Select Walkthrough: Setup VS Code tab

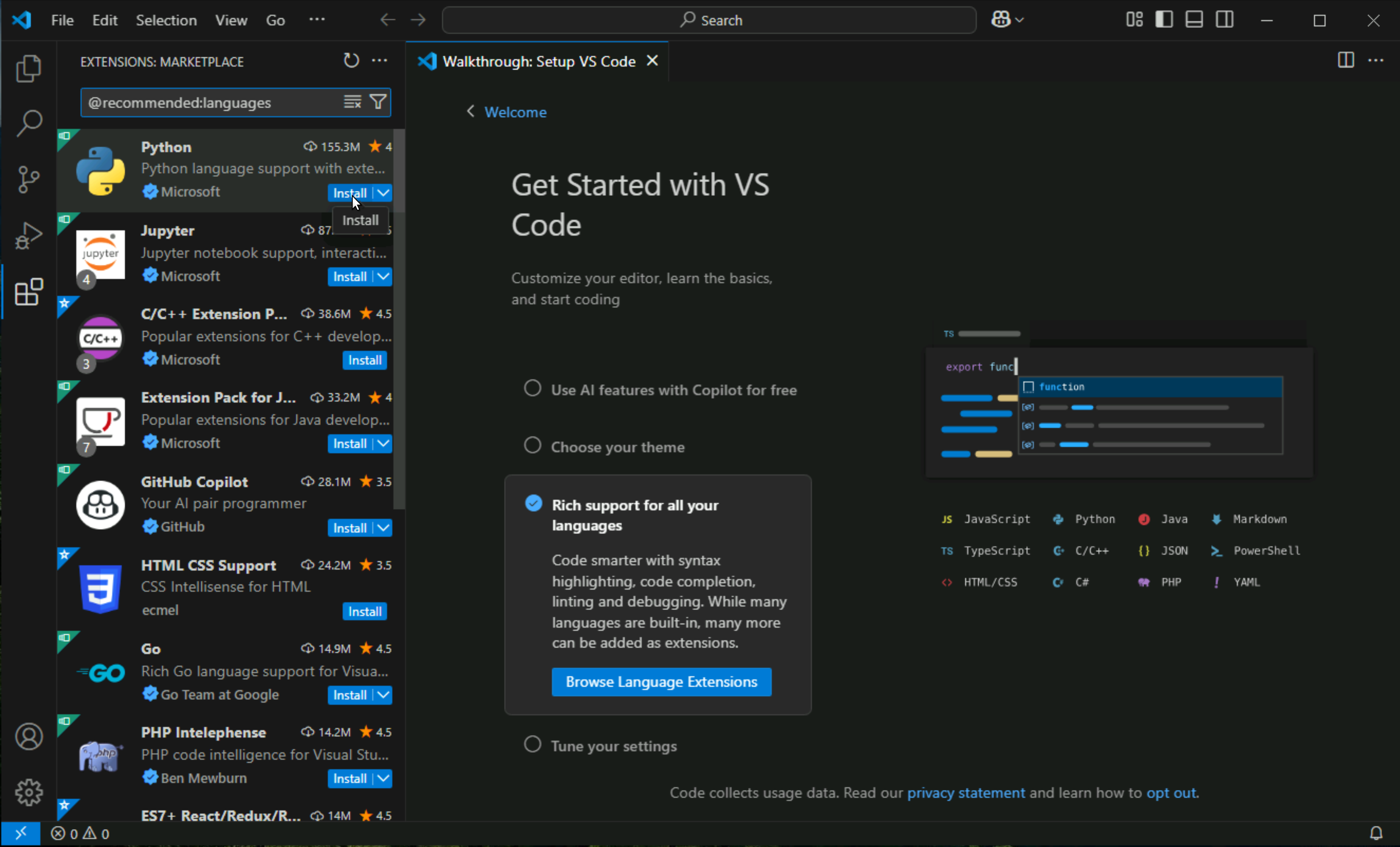click(x=538, y=62)
